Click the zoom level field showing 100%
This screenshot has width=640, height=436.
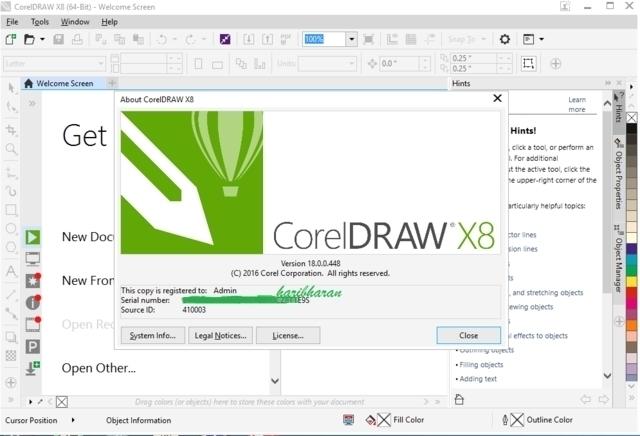coord(324,39)
